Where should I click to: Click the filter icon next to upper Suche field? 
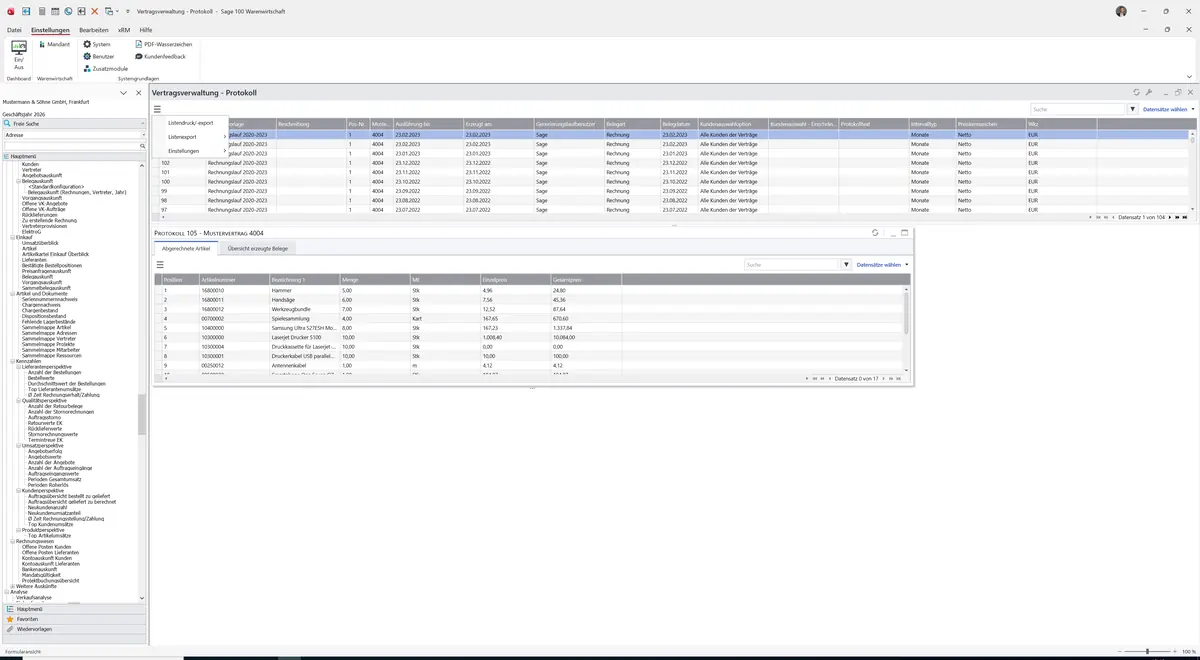click(x=1133, y=109)
